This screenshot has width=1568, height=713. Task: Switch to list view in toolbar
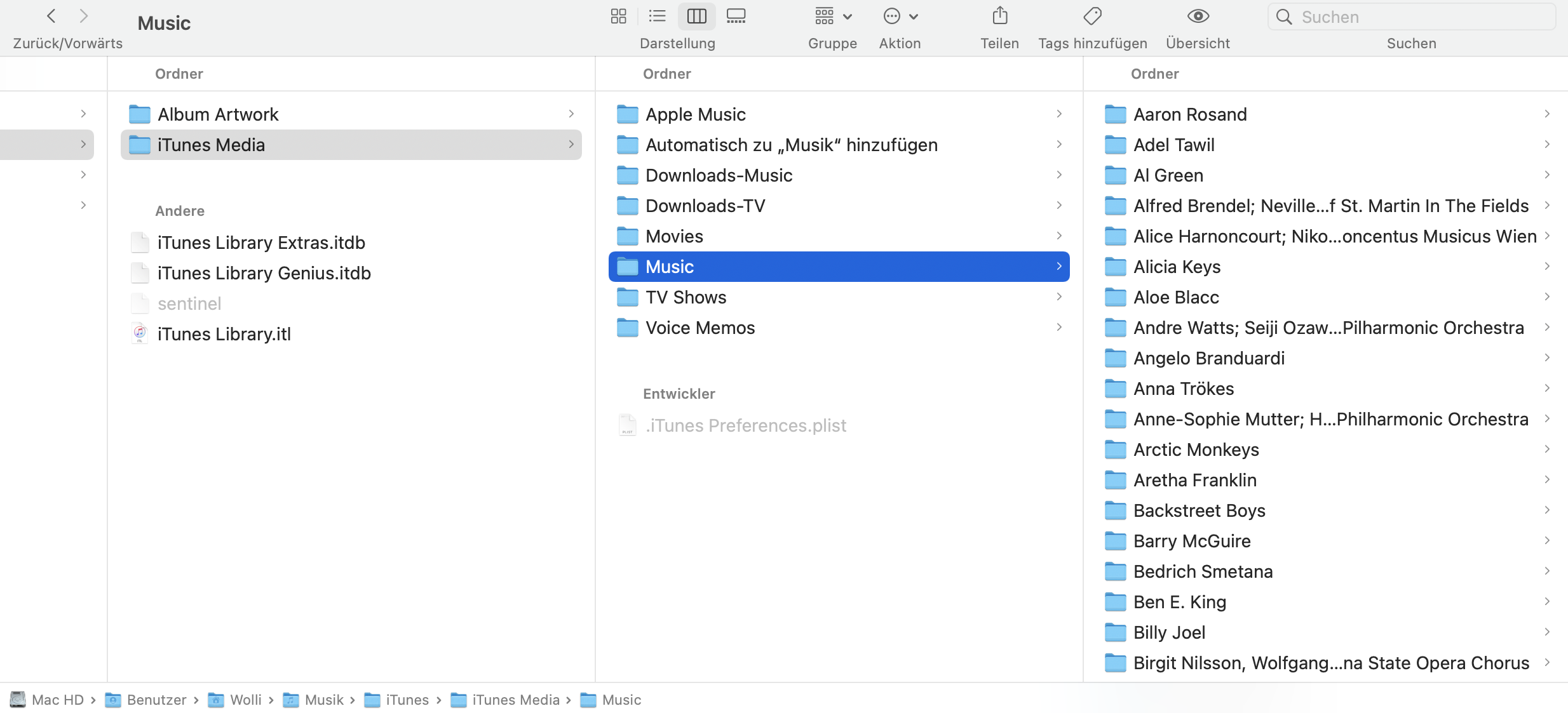657,16
